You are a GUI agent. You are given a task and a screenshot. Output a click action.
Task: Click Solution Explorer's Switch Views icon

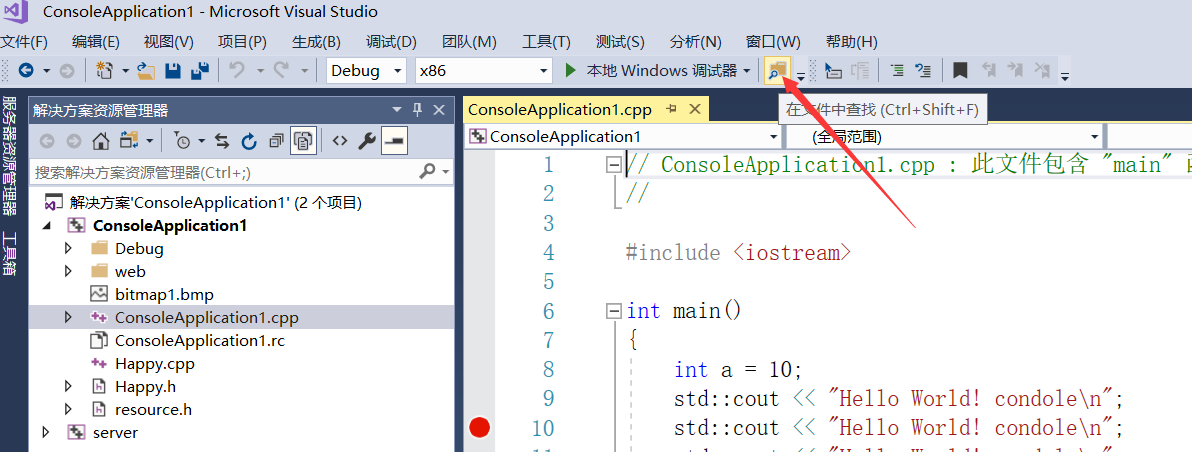pyautogui.click(x=129, y=141)
